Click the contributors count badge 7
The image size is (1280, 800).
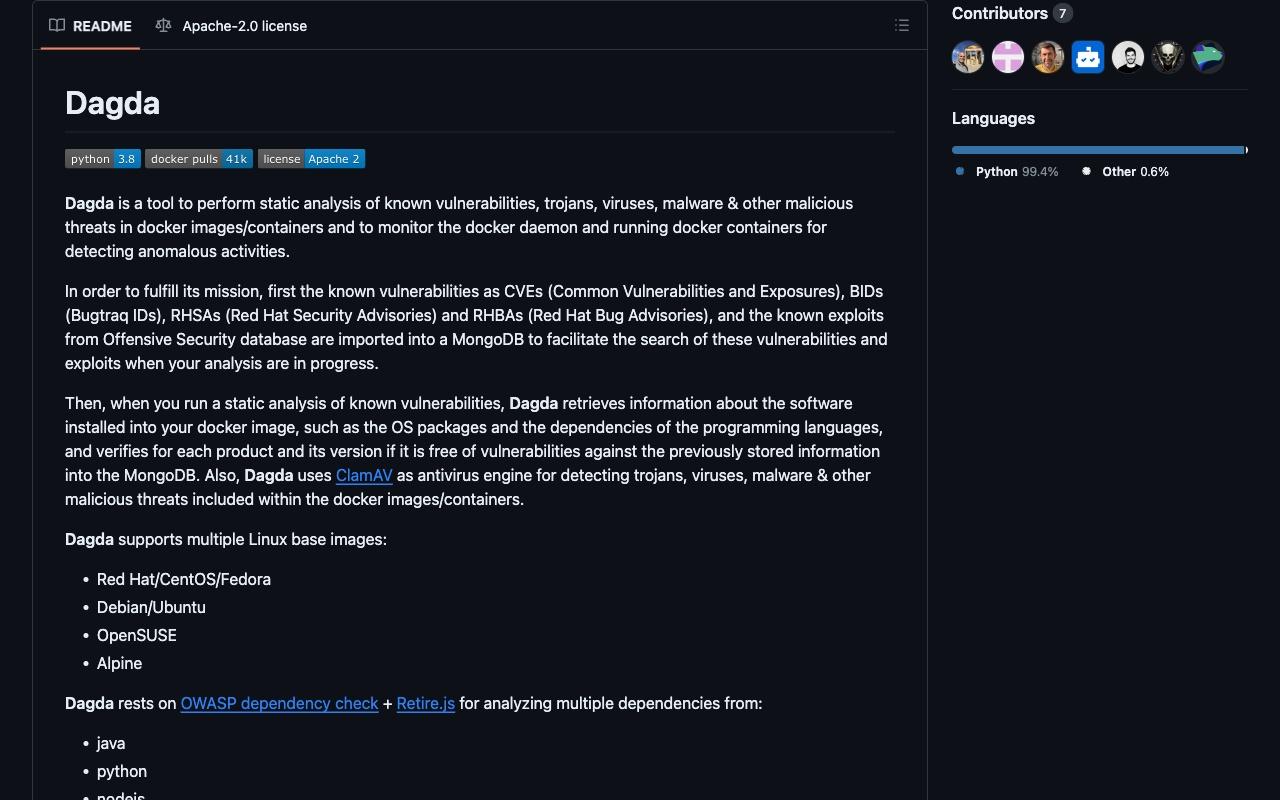(1062, 13)
